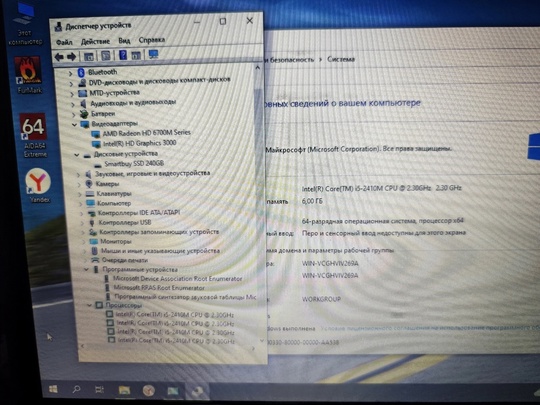Select Программный синтезатор звуковой таблицы

[x=185, y=297]
